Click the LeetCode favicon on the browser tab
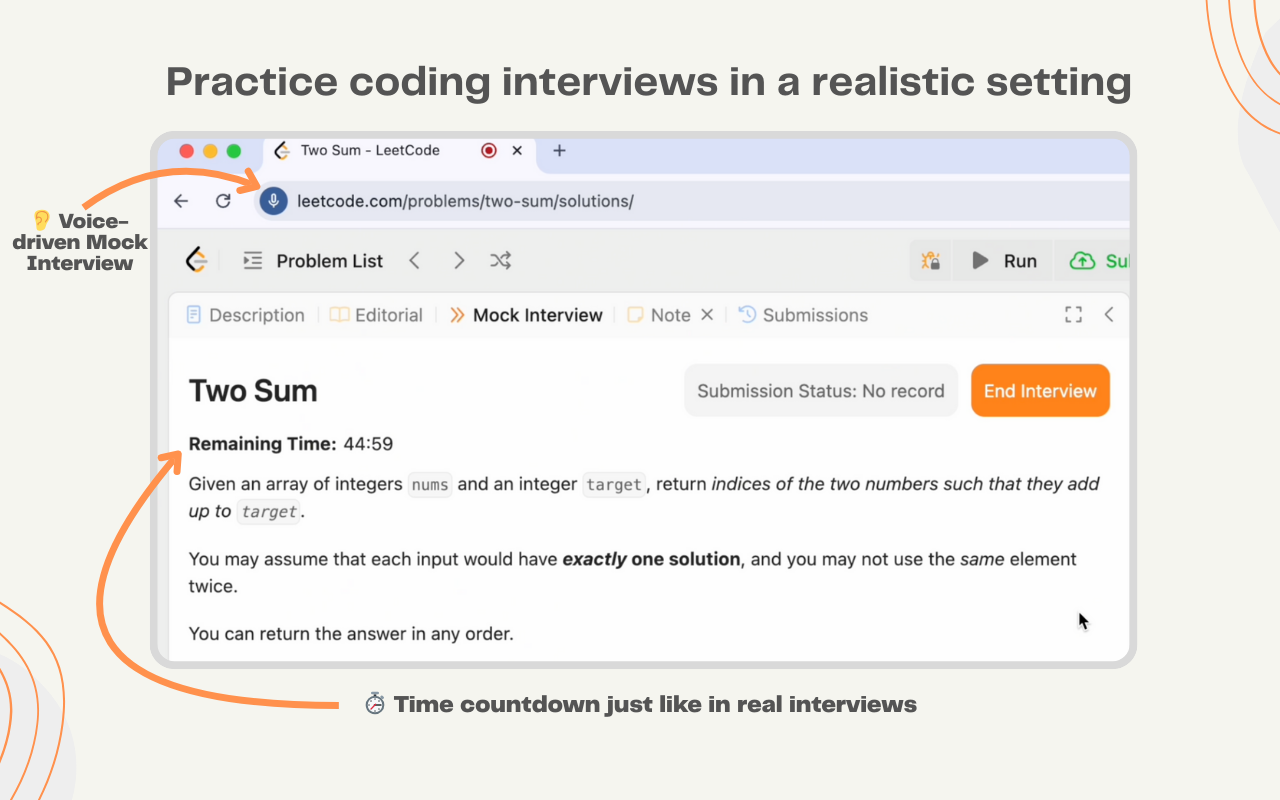 (282, 151)
